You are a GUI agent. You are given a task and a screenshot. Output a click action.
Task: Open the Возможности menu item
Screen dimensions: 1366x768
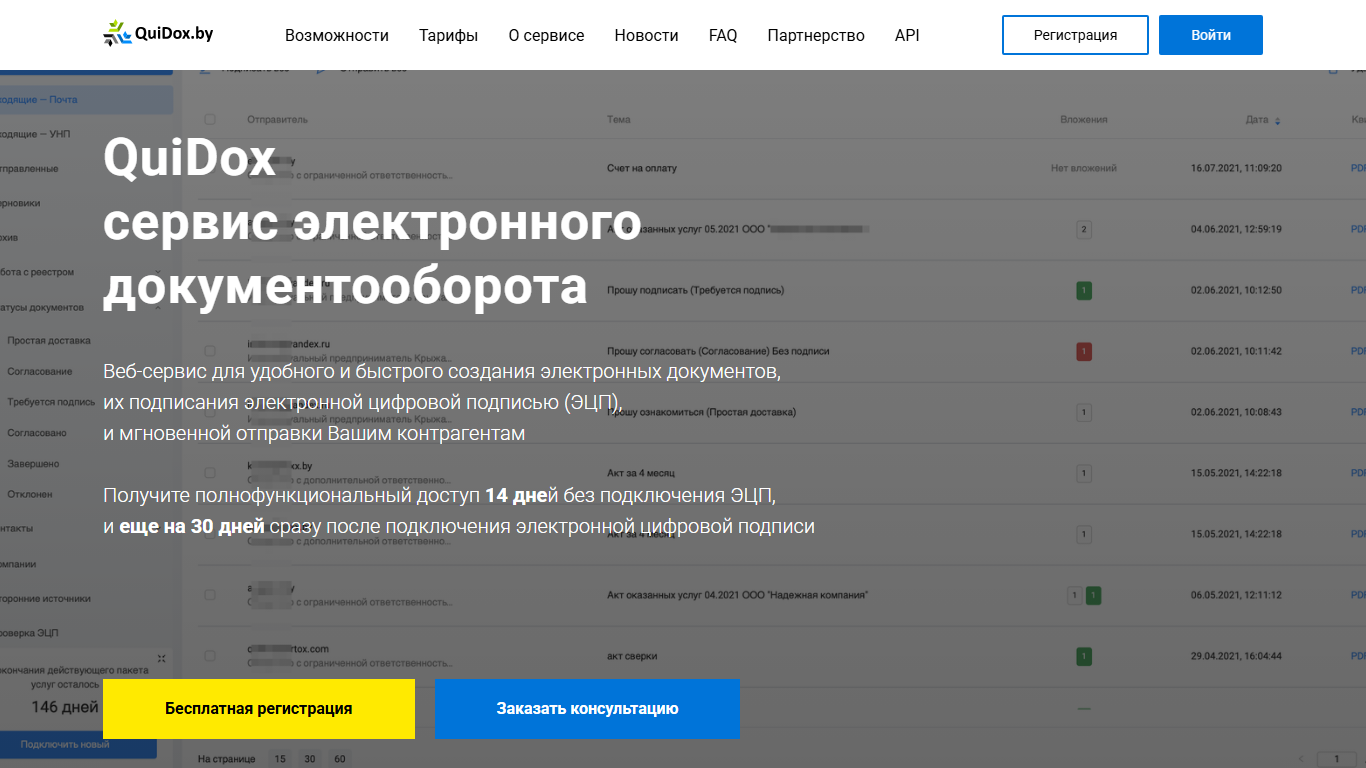click(x=337, y=35)
